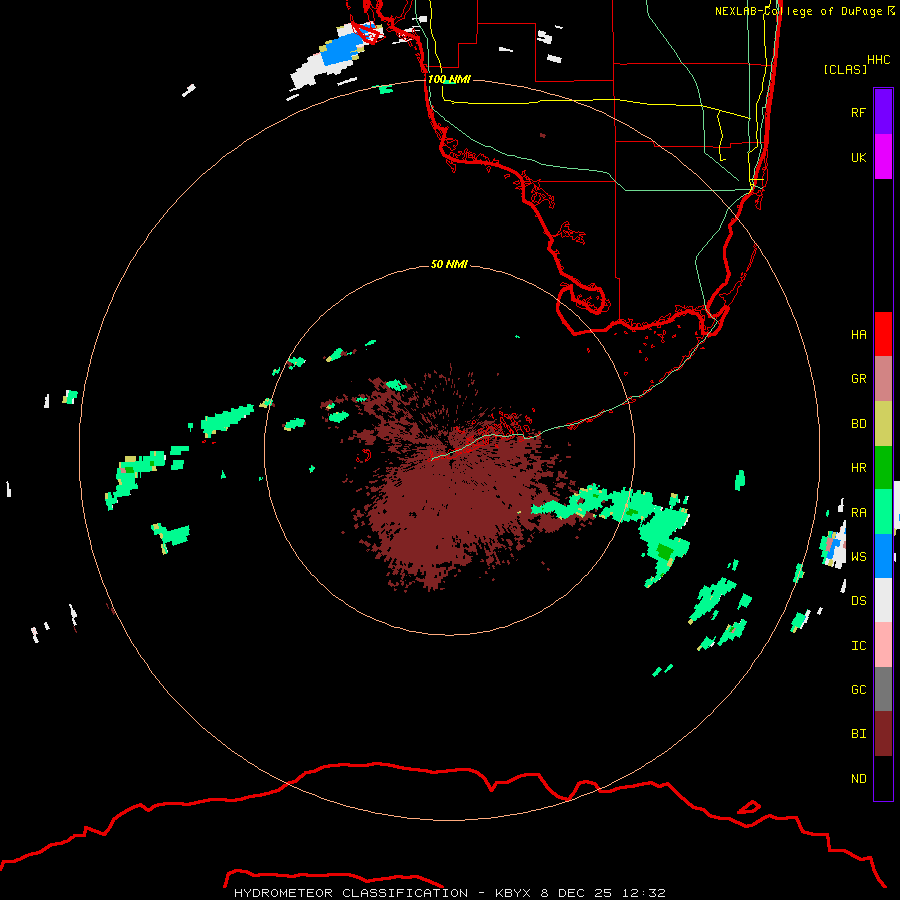
Task: Select the red HA legend swatch
Action: pyautogui.click(x=883, y=334)
